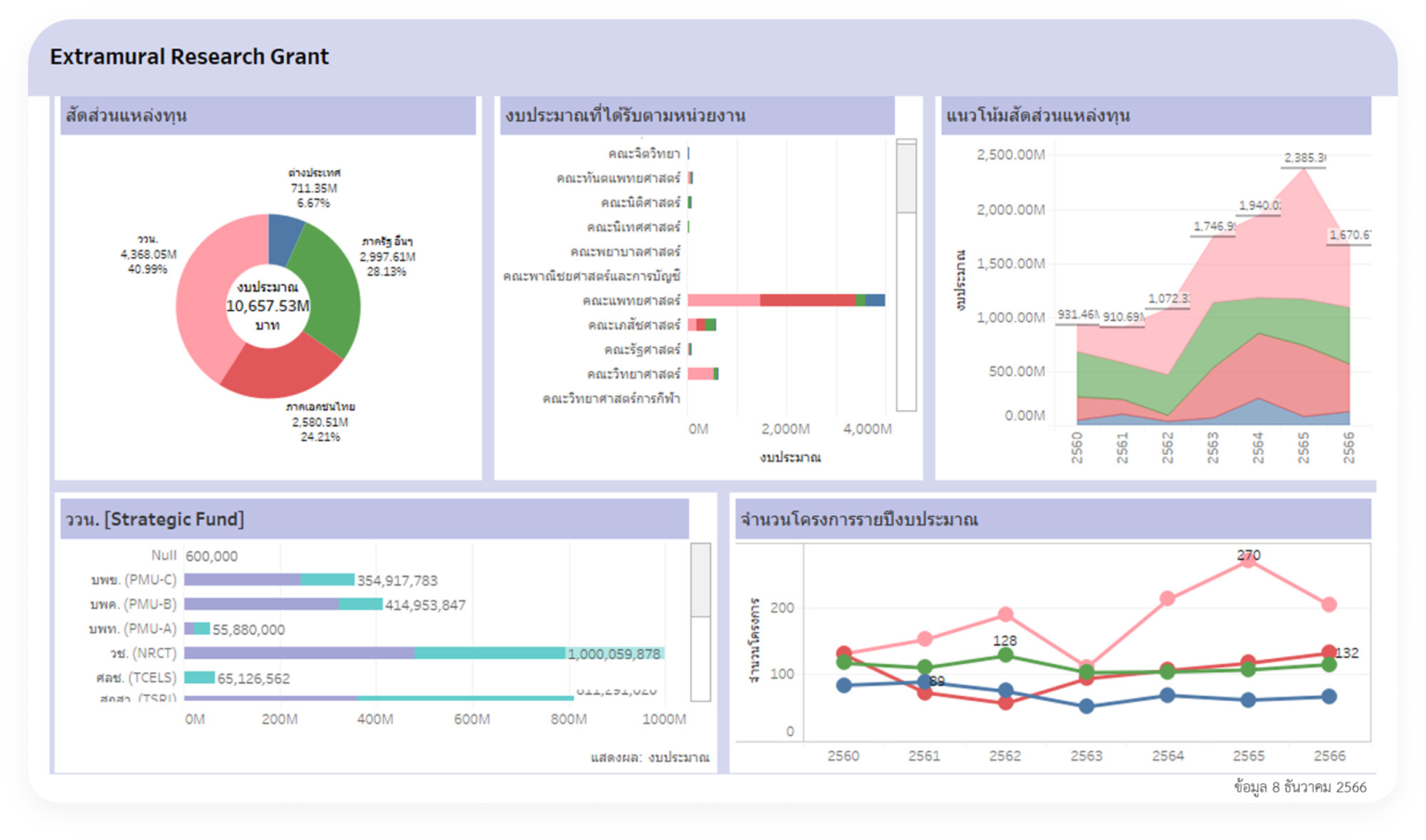1426x840 pixels.
Task: Select the red segment of คณะแพทยศาสตร์ bar
Action: 807,300
